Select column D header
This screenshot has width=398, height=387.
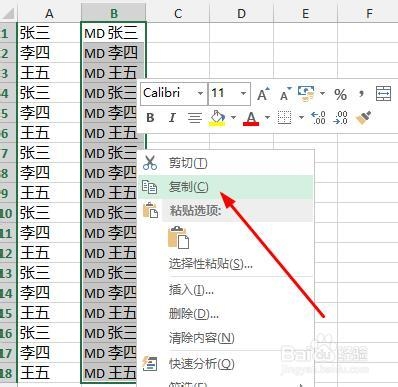pyautogui.click(x=241, y=13)
